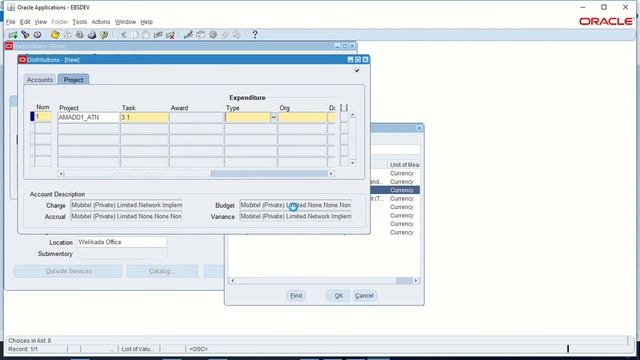
Task: Click the Num field in row 1
Action: 43,118
